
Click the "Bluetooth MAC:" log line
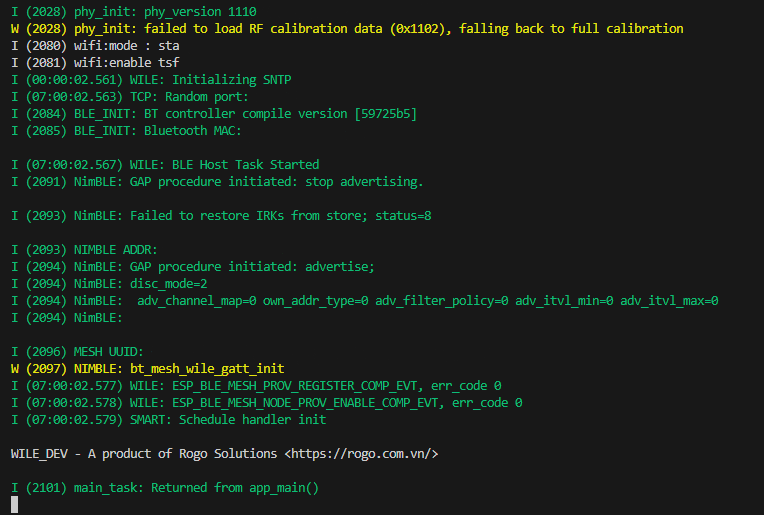tap(126, 131)
